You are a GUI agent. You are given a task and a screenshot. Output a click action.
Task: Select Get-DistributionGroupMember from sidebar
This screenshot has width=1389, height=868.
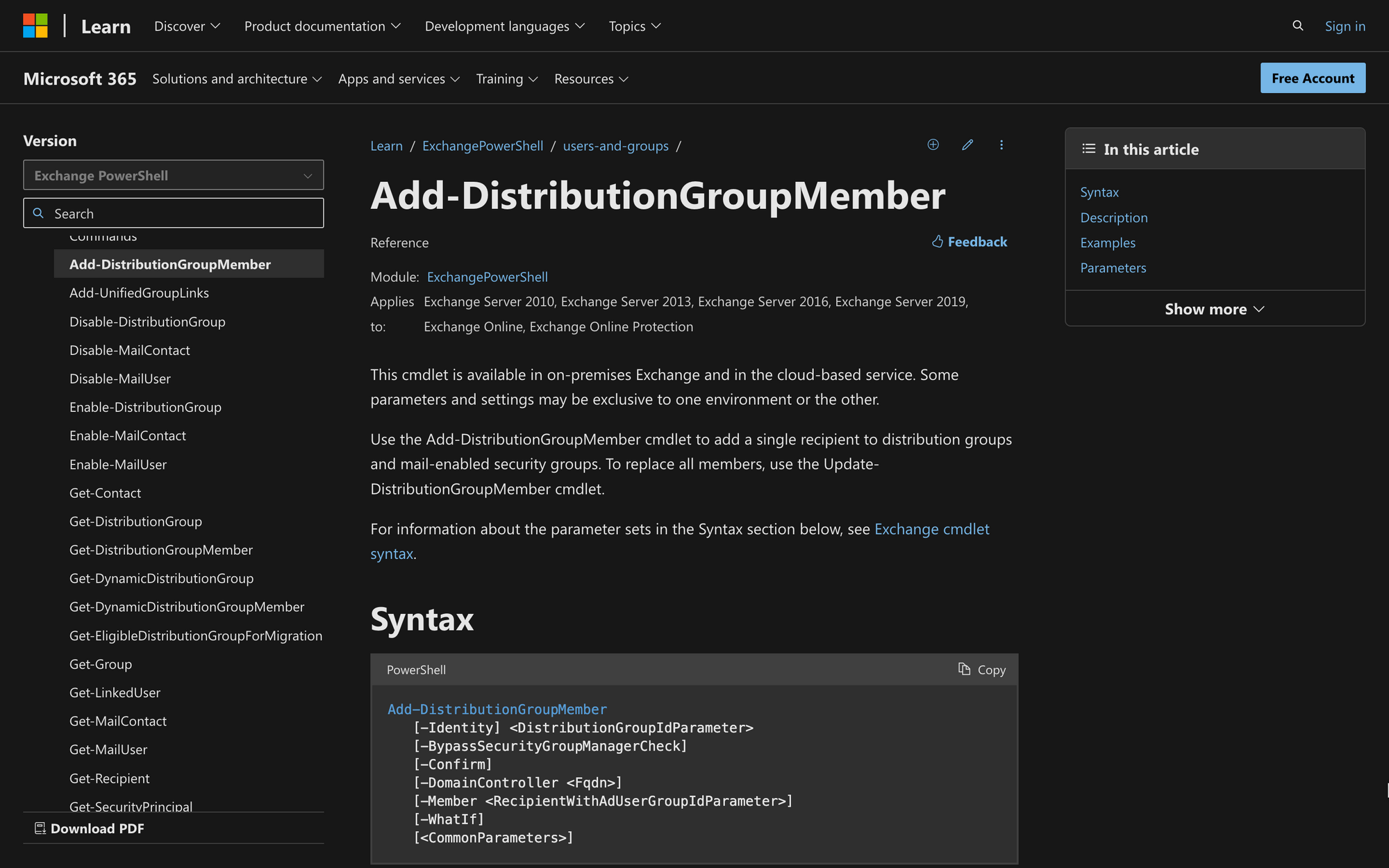[161, 549]
